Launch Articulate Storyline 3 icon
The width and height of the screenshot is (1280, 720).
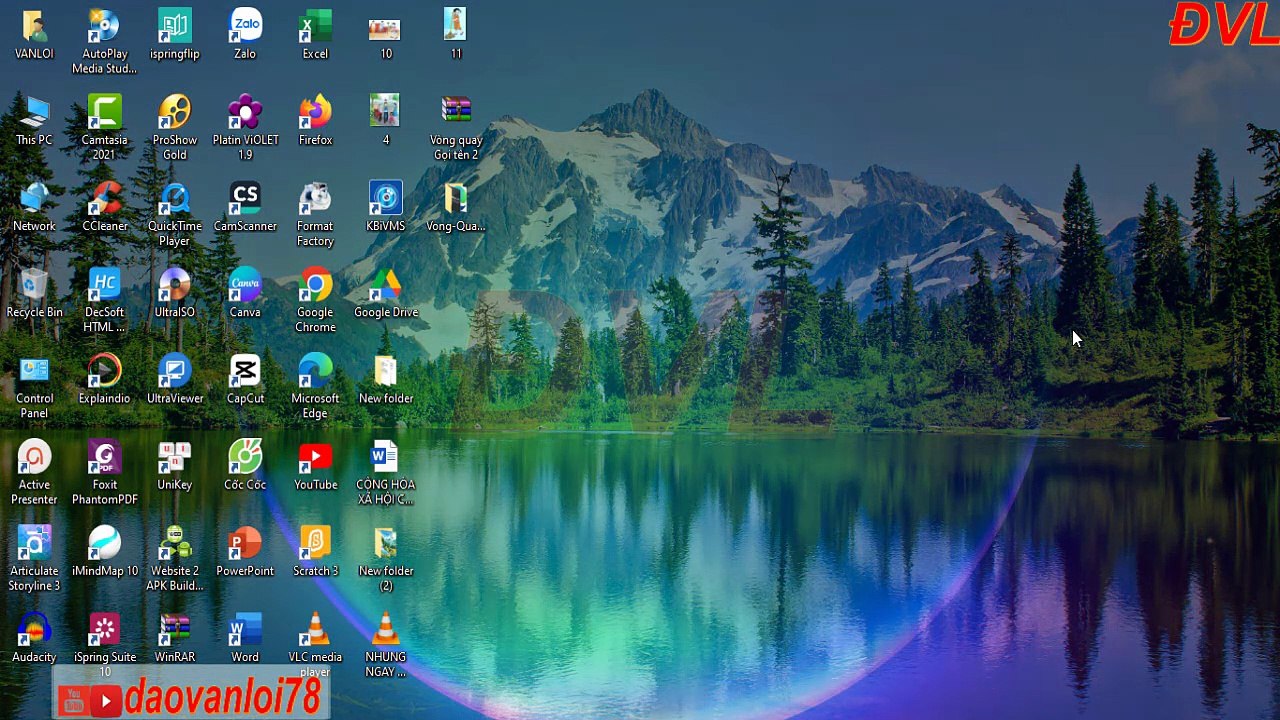34,543
